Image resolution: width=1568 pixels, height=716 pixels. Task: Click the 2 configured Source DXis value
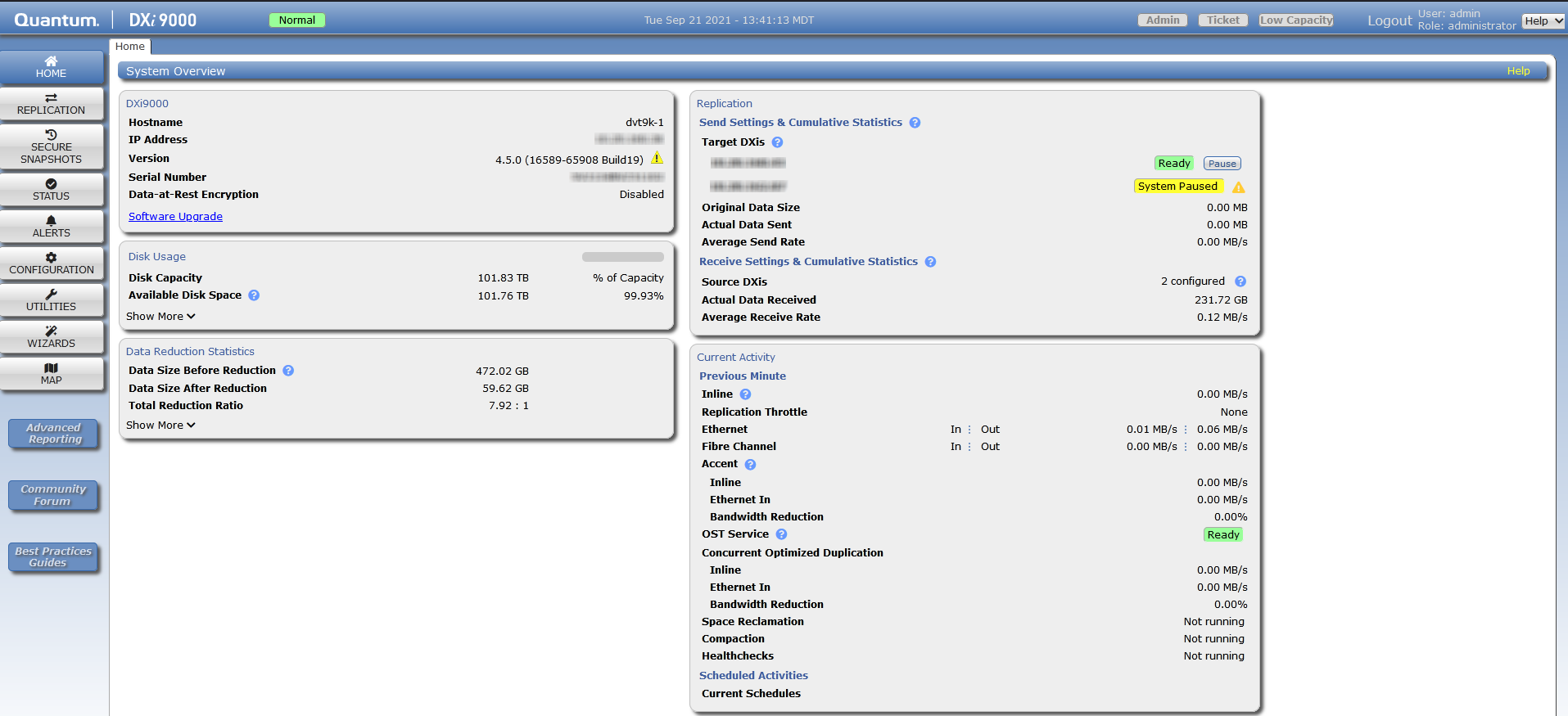click(x=1193, y=281)
